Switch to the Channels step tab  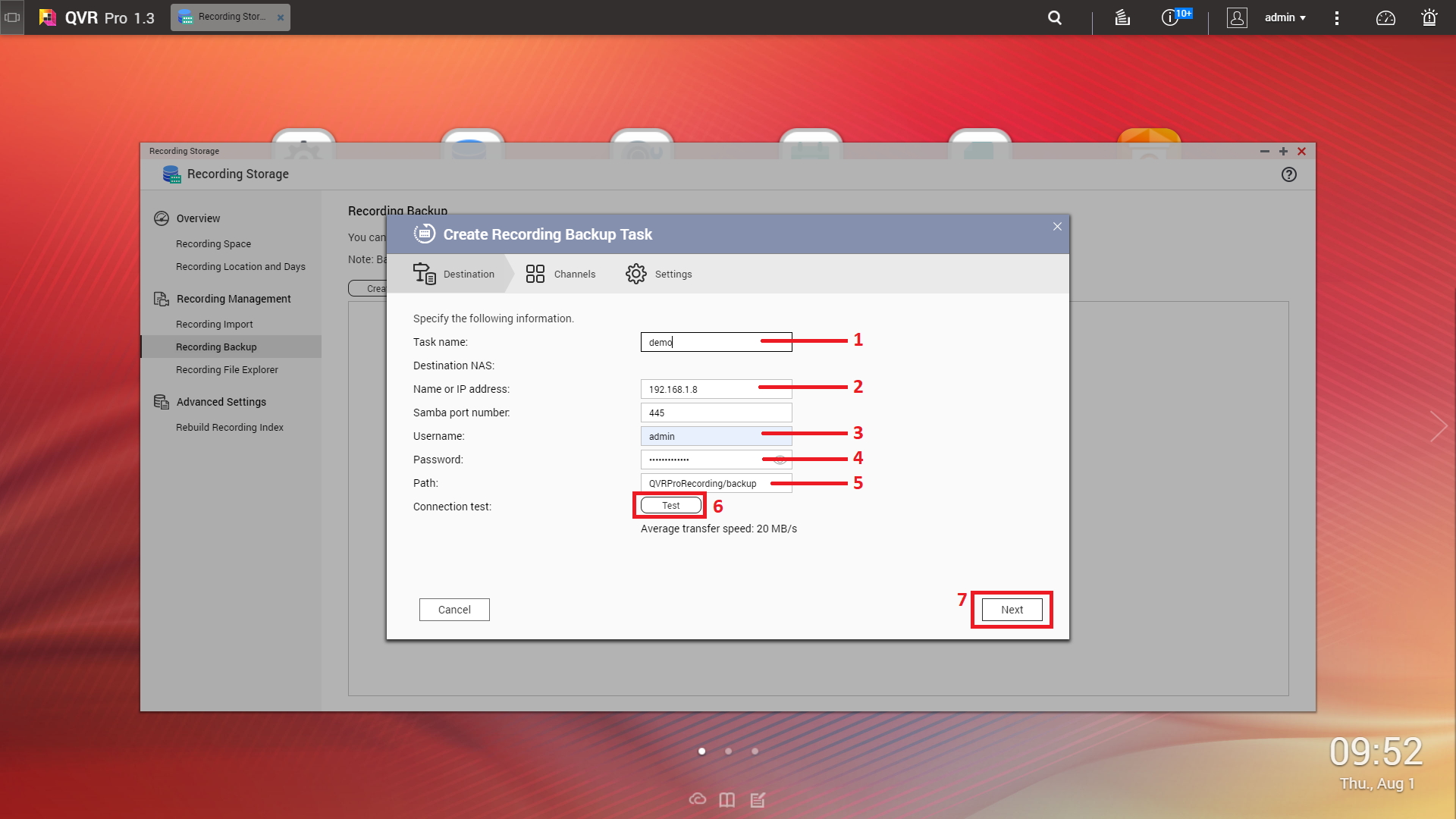[561, 274]
